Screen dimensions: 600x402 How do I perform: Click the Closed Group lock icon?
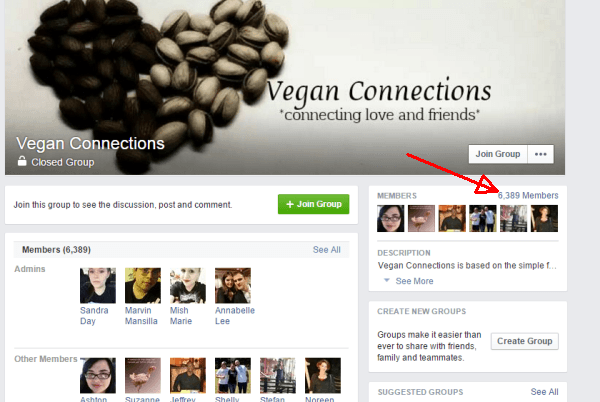(x=22, y=161)
